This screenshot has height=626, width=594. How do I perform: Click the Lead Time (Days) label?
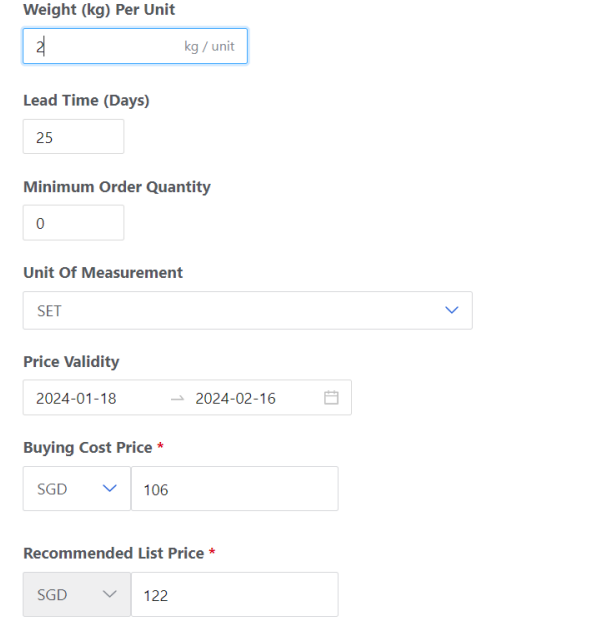[x=86, y=101]
